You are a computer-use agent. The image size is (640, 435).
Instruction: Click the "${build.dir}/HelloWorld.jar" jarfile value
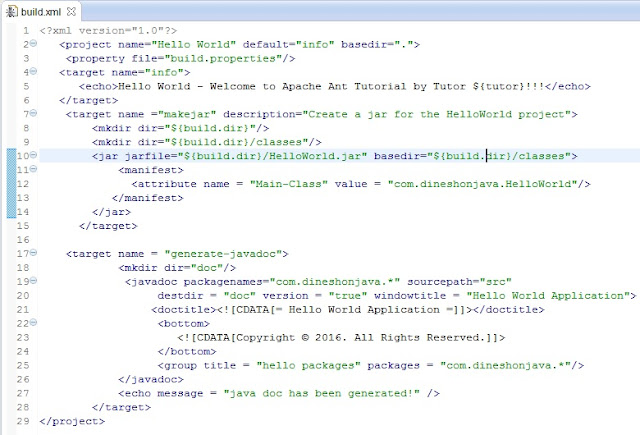click(272, 156)
